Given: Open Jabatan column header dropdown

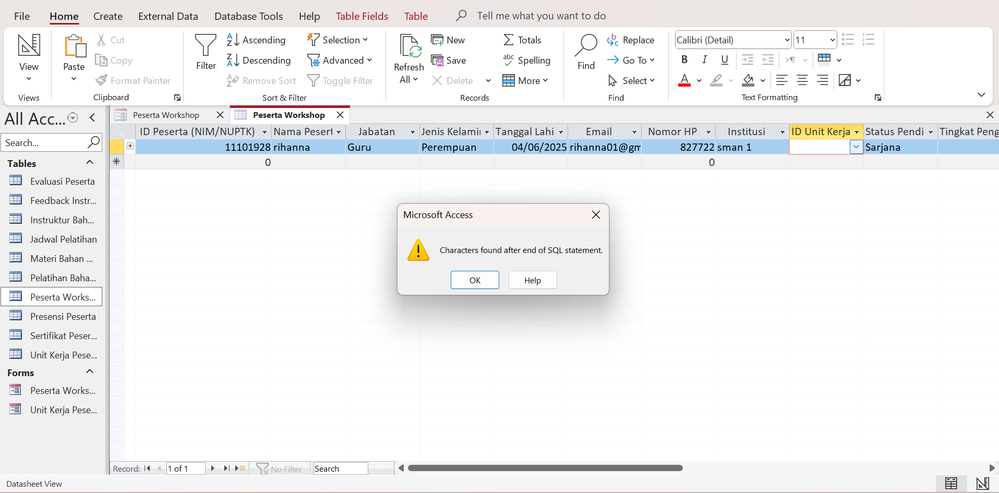Looking at the screenshot, I should [x=413, y=132].
